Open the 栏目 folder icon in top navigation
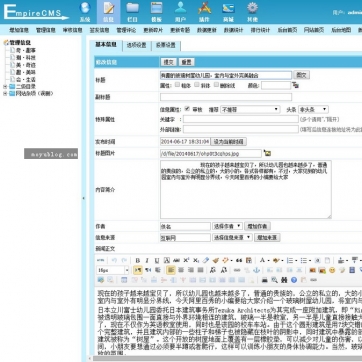This screenshot has width=362, height=362. 133,12
